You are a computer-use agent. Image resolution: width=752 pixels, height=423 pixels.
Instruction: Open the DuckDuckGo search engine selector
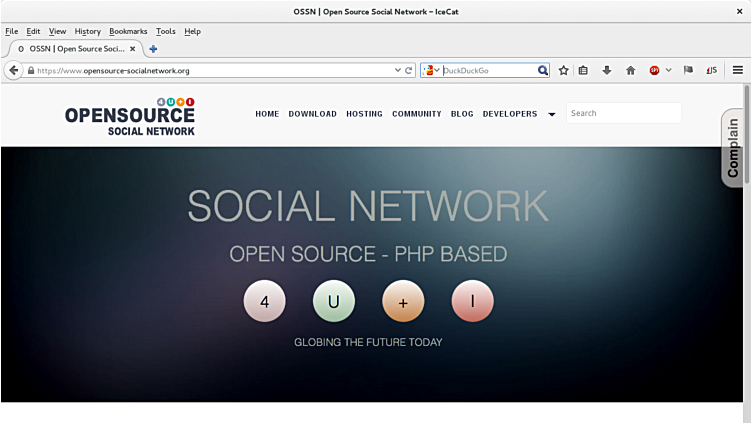[431, 70]
